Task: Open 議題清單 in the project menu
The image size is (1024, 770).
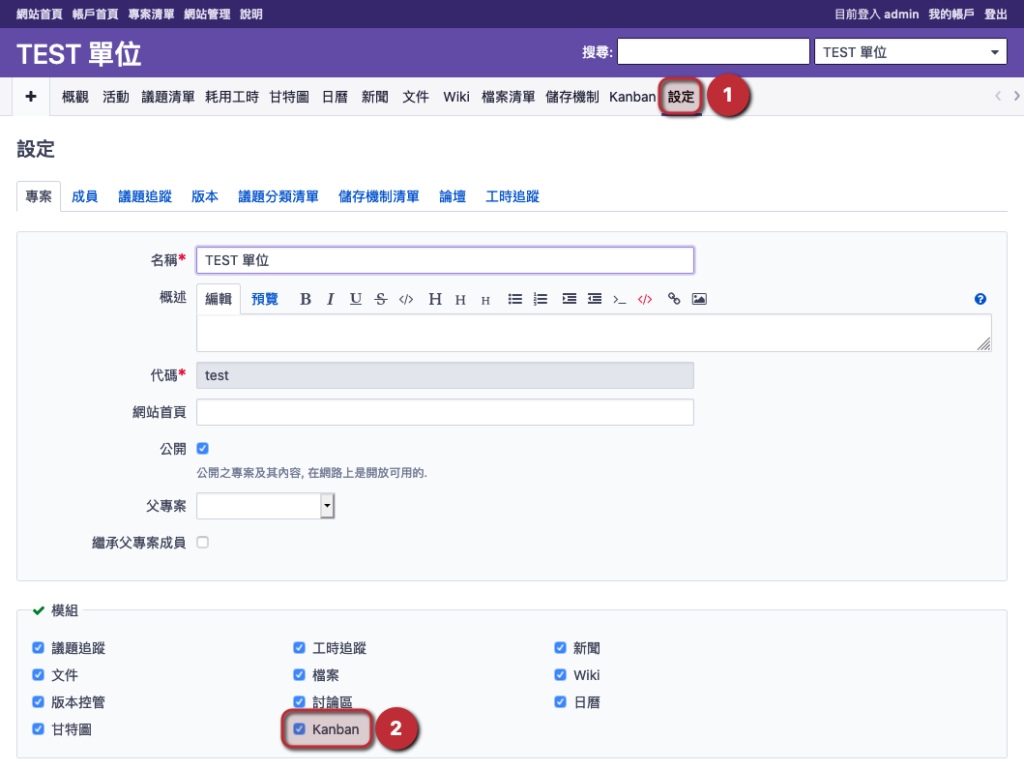Action: (x=168, y=97)
